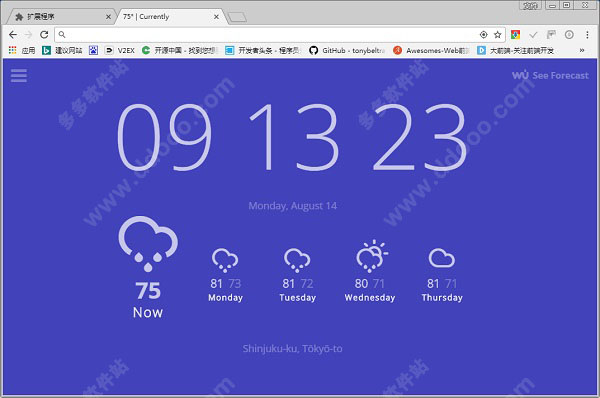The height and width of the screenshot is (398, 600).
Task: Click Wednesday's sun and rain icon
Action: pos(372,256)
